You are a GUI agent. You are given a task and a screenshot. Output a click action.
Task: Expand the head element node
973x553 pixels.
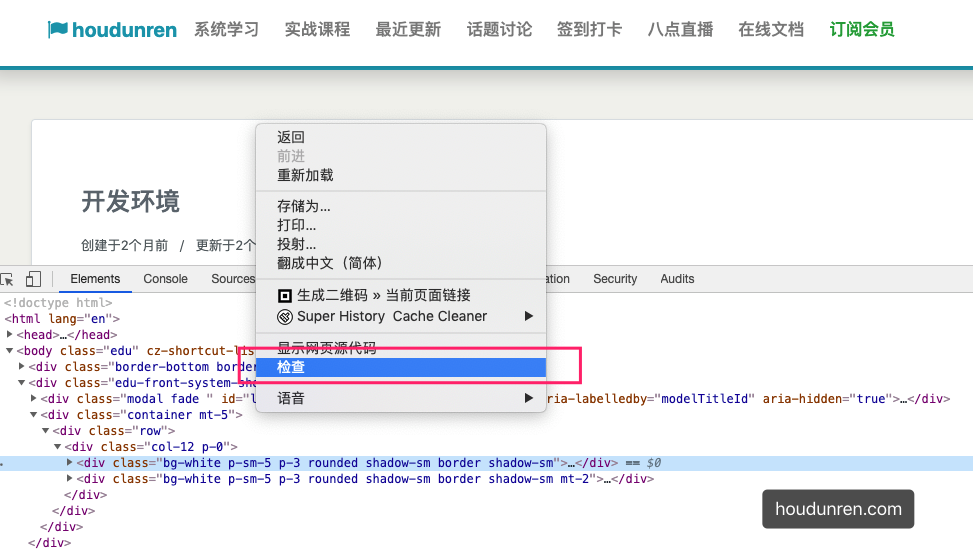[x=10, y=335]
